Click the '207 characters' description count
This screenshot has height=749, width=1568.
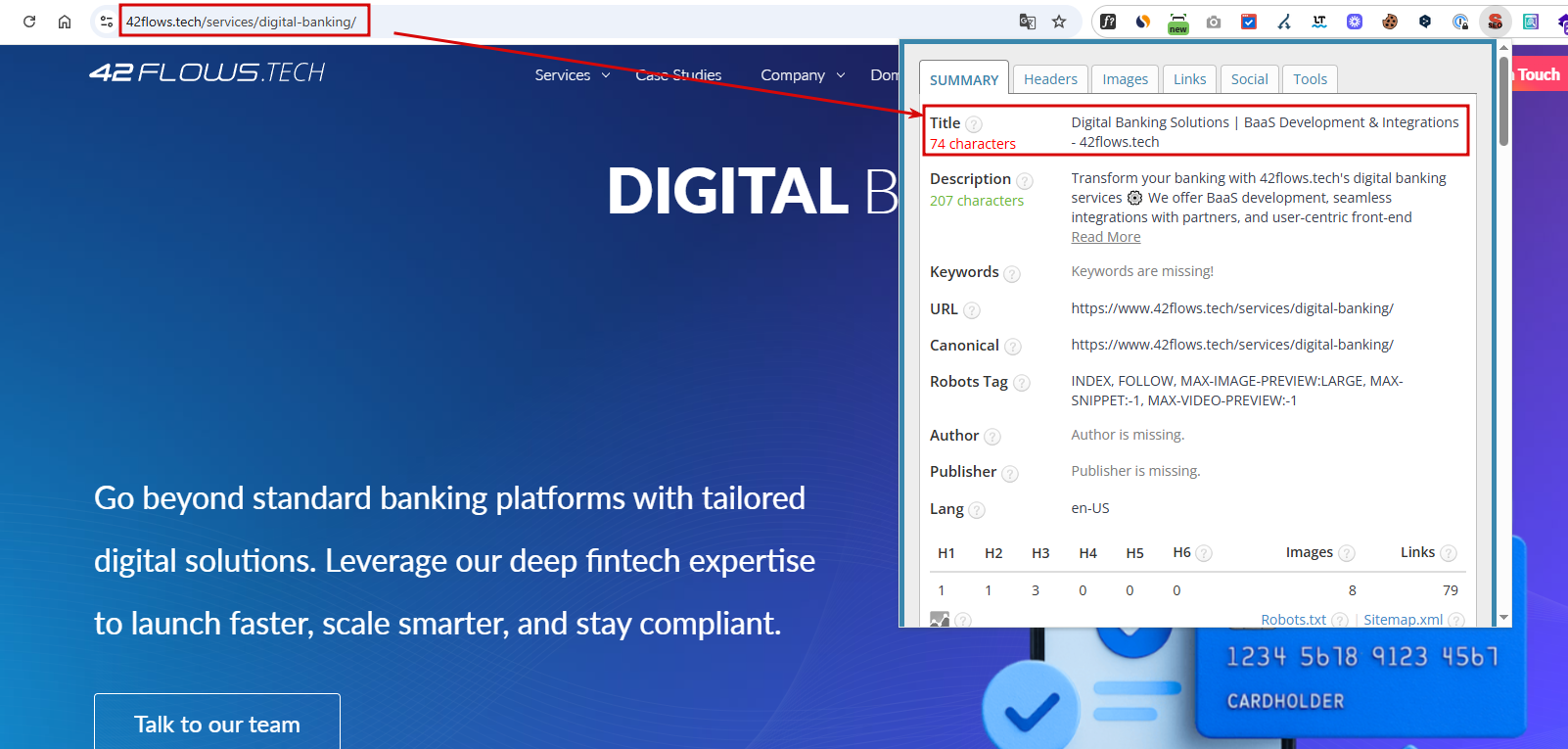point(977,201)
